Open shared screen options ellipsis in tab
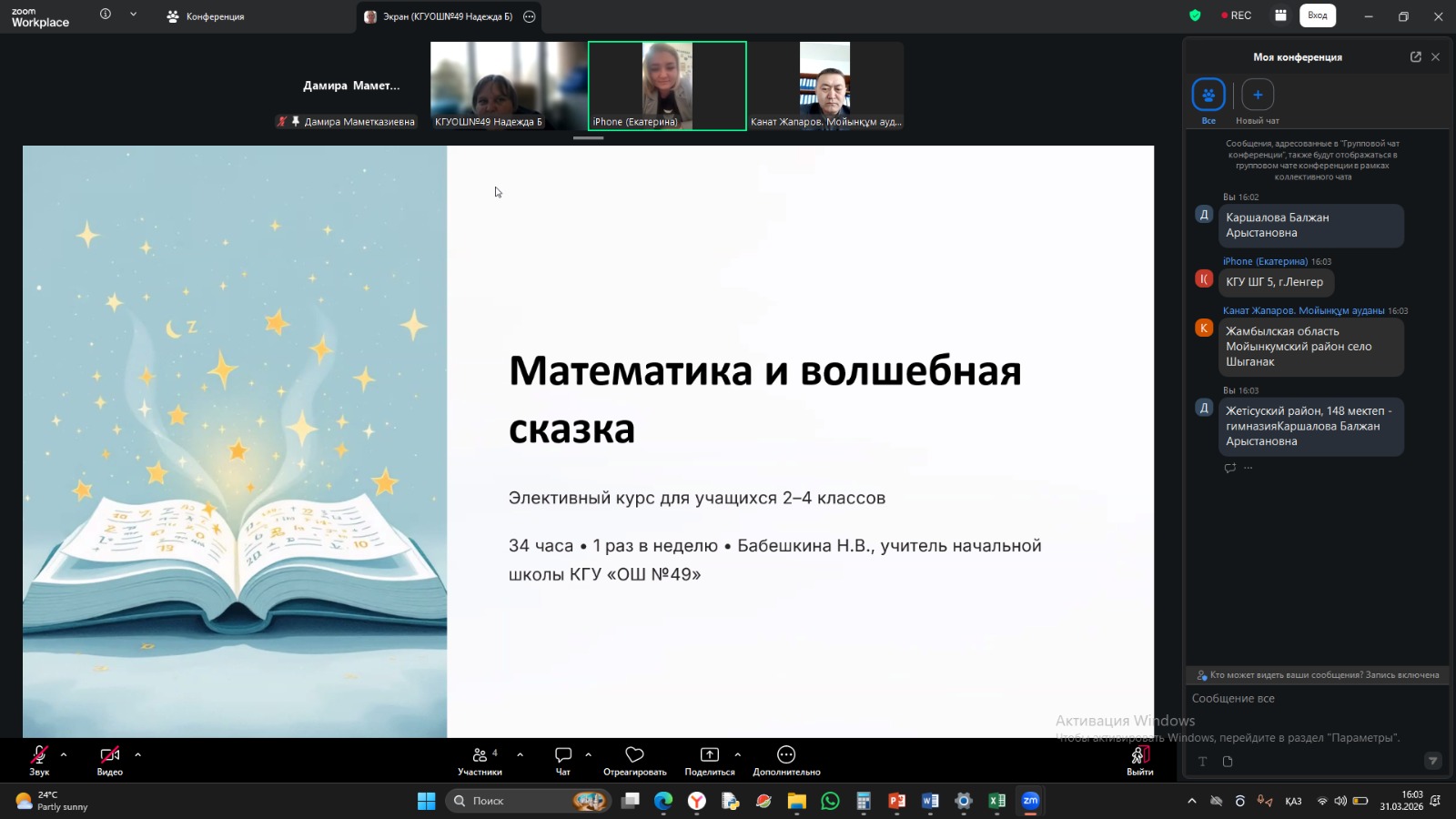The image size is (1456, 819). point(530,16)
